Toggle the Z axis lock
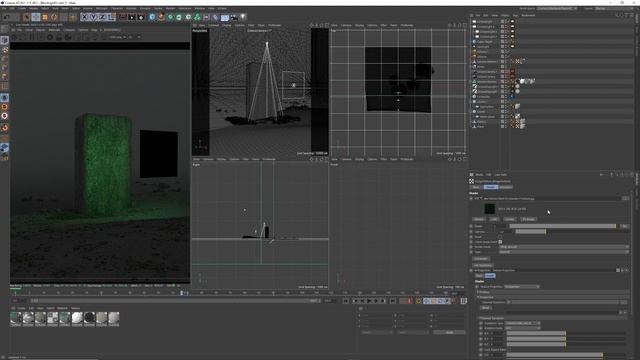 [x=102, y=17]
